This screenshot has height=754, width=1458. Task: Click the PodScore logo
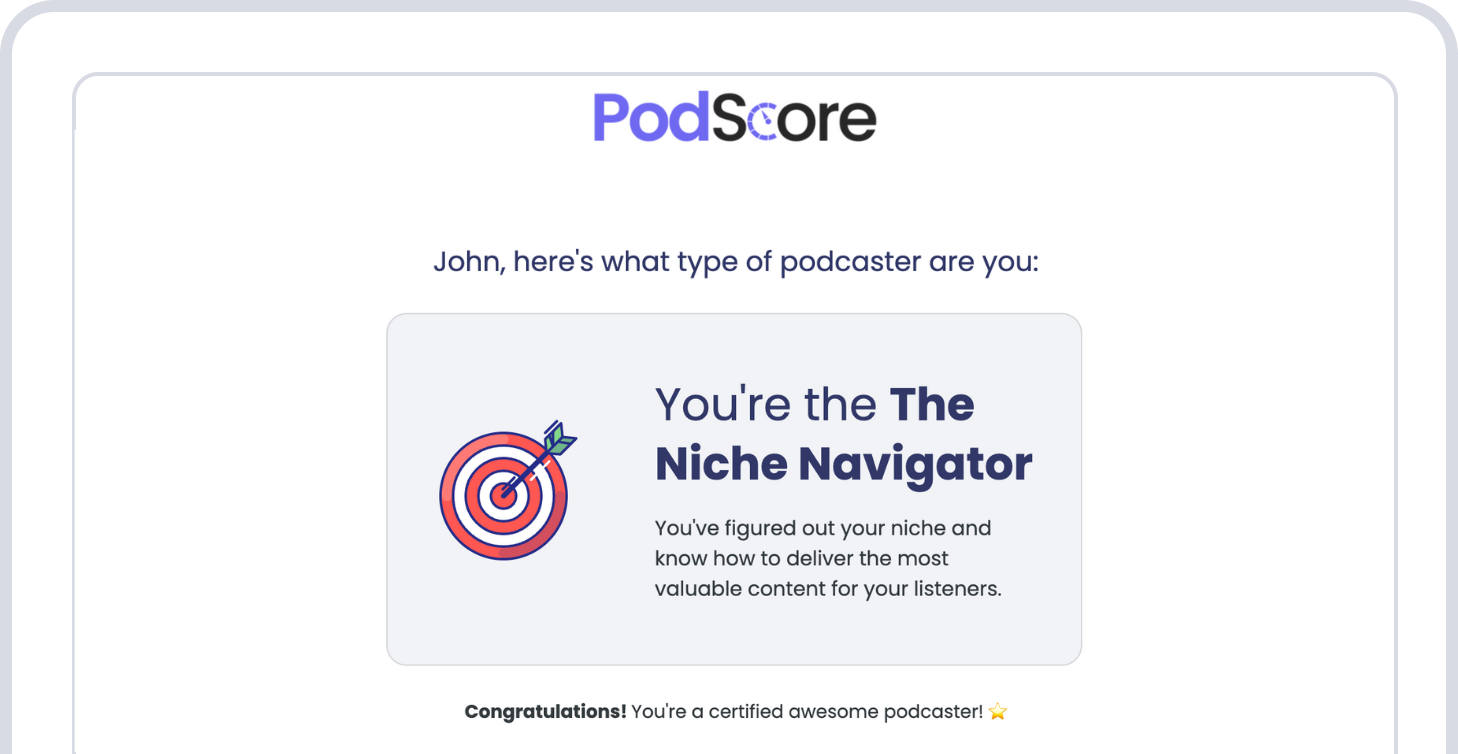click(733, 117)
